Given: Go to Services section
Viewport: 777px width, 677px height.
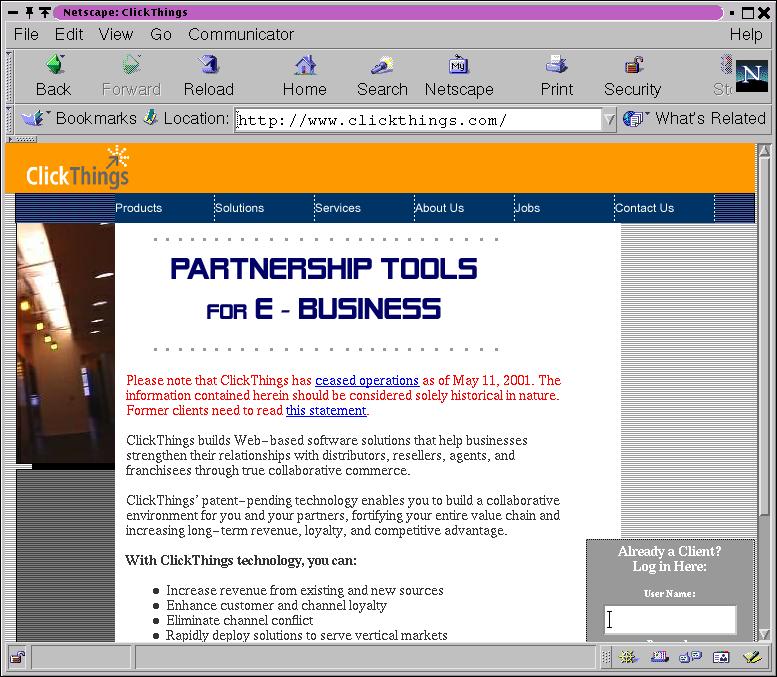Looking at the screenshot, I should (338, 208).
